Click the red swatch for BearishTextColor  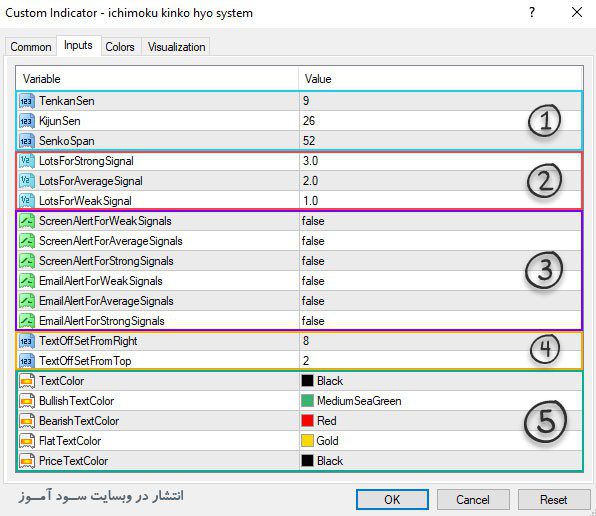[307, 421]
